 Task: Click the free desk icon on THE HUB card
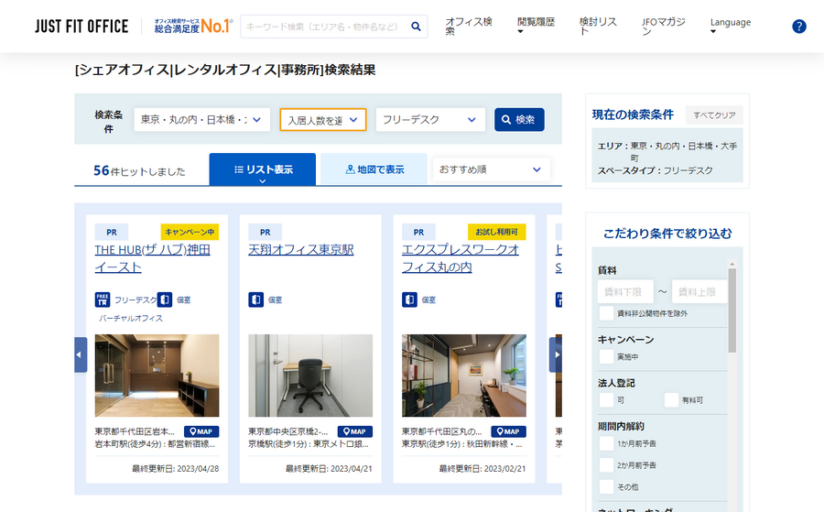(x=102, y=300)
